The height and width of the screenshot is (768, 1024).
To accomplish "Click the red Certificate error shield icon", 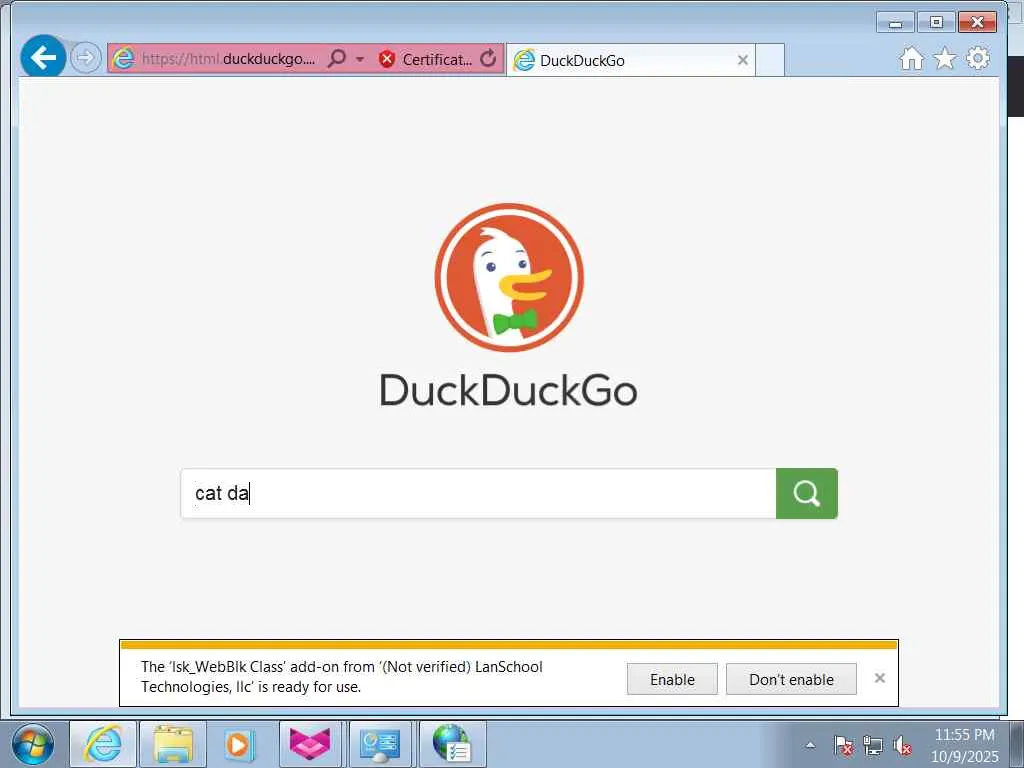I will click(x=387, y=59).
